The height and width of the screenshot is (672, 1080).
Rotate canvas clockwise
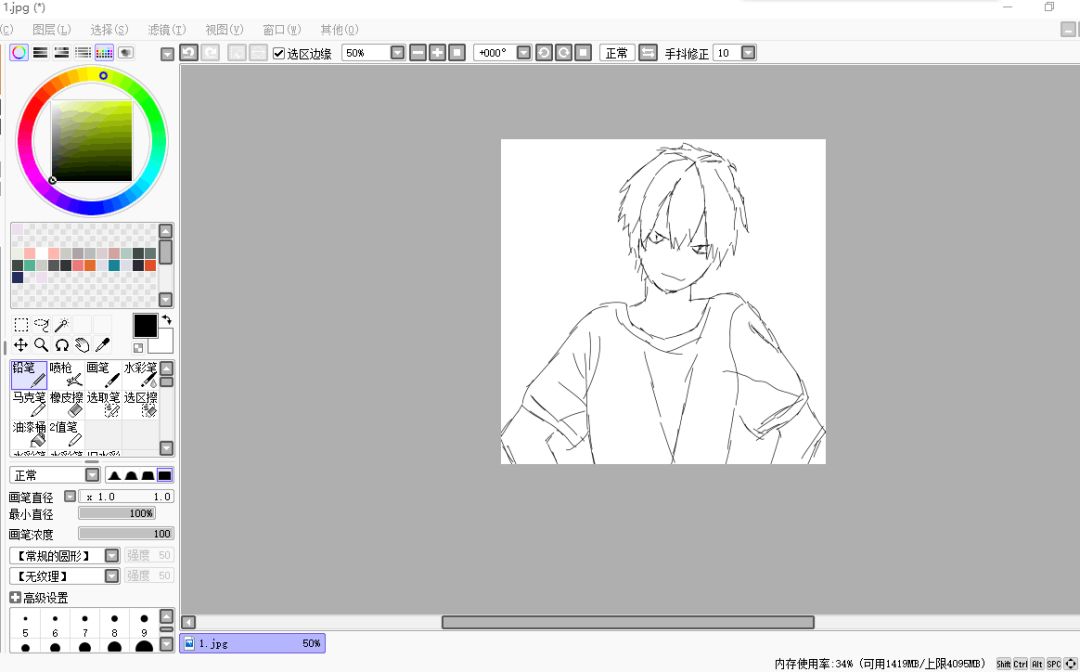(x=563, y=52)
